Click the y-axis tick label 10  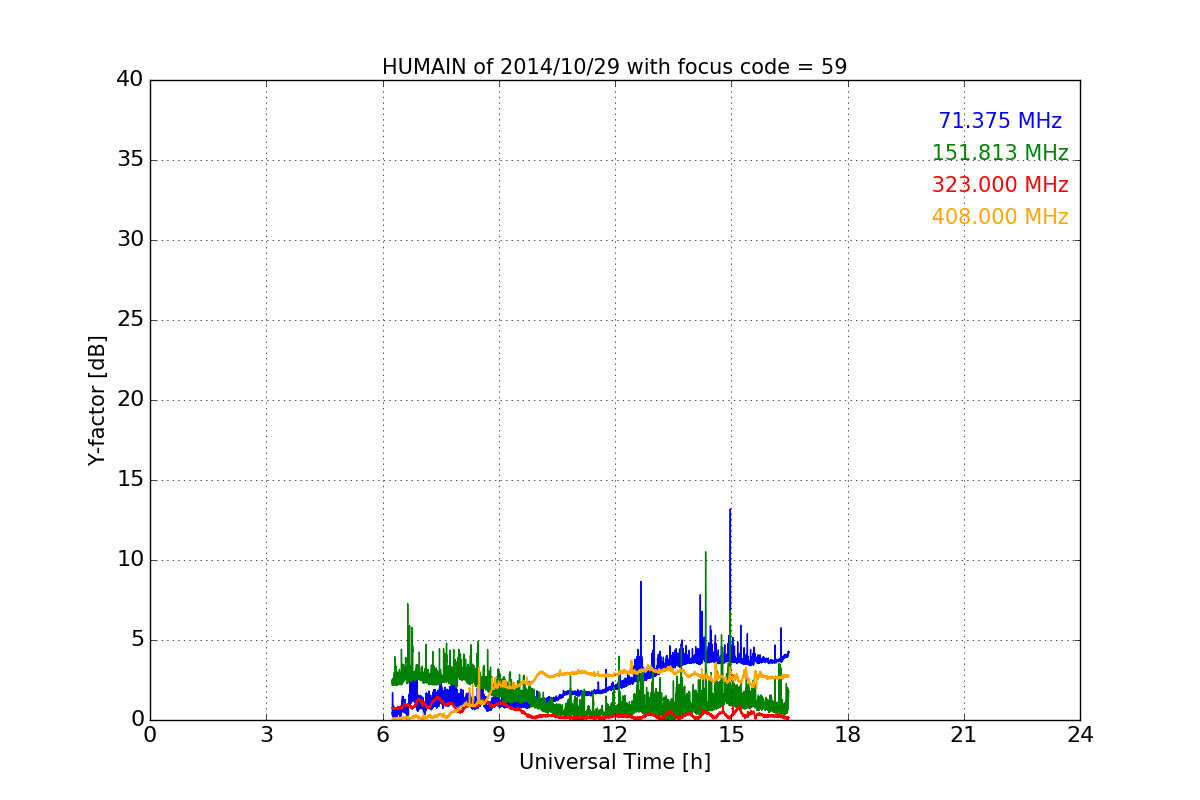(x=130, y=560)
